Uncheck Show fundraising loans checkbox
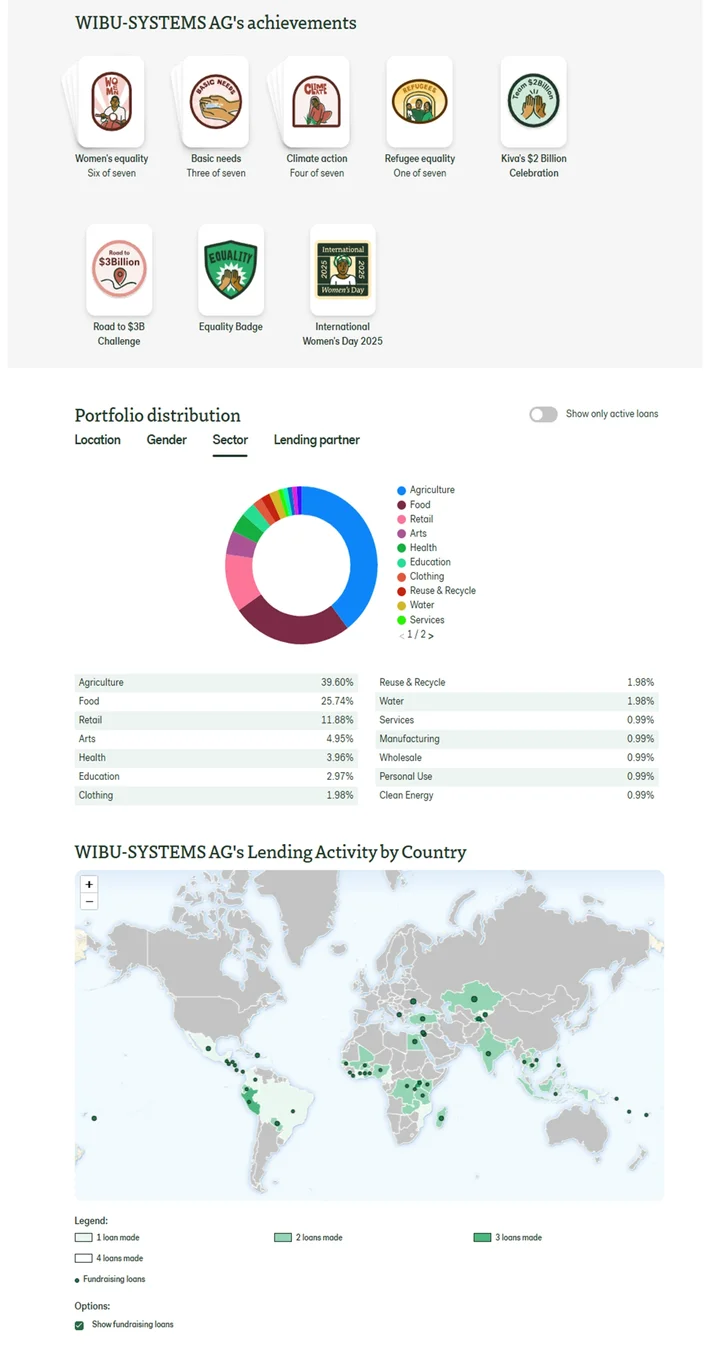The width and height of the screenshot is (710, 1350). pos(79,1325)
